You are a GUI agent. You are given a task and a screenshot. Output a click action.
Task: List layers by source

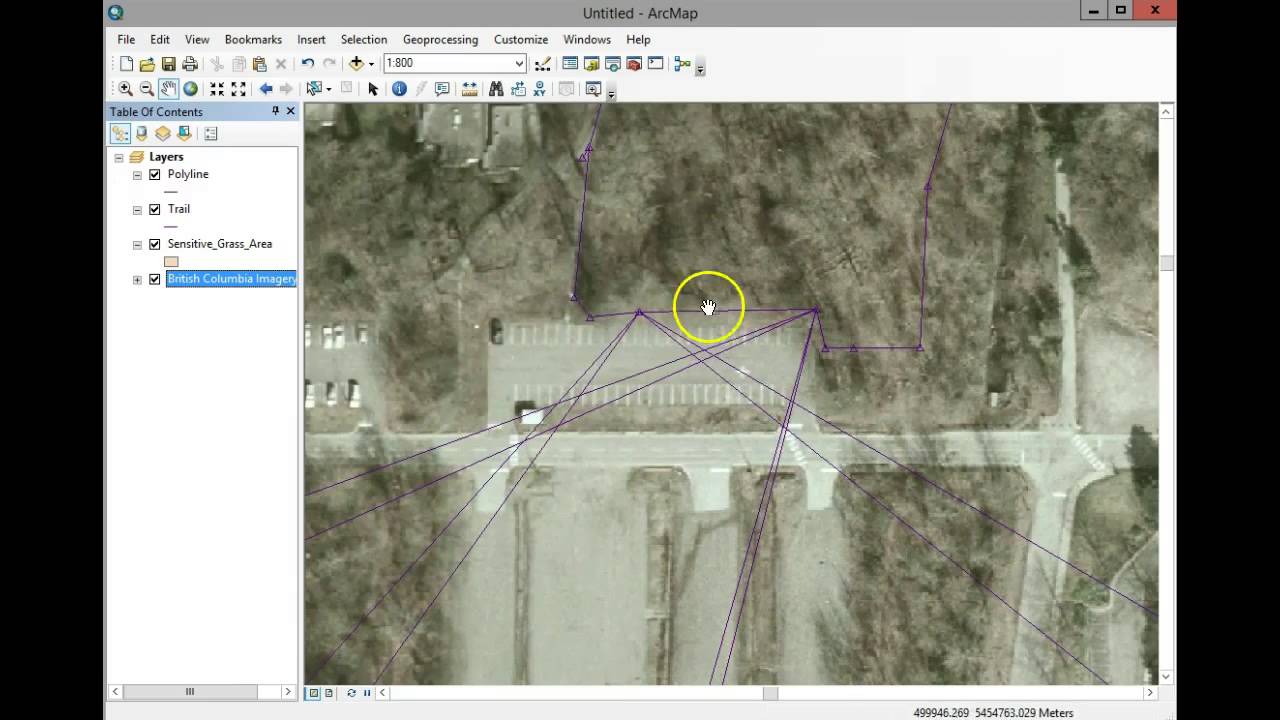point(142,134)
